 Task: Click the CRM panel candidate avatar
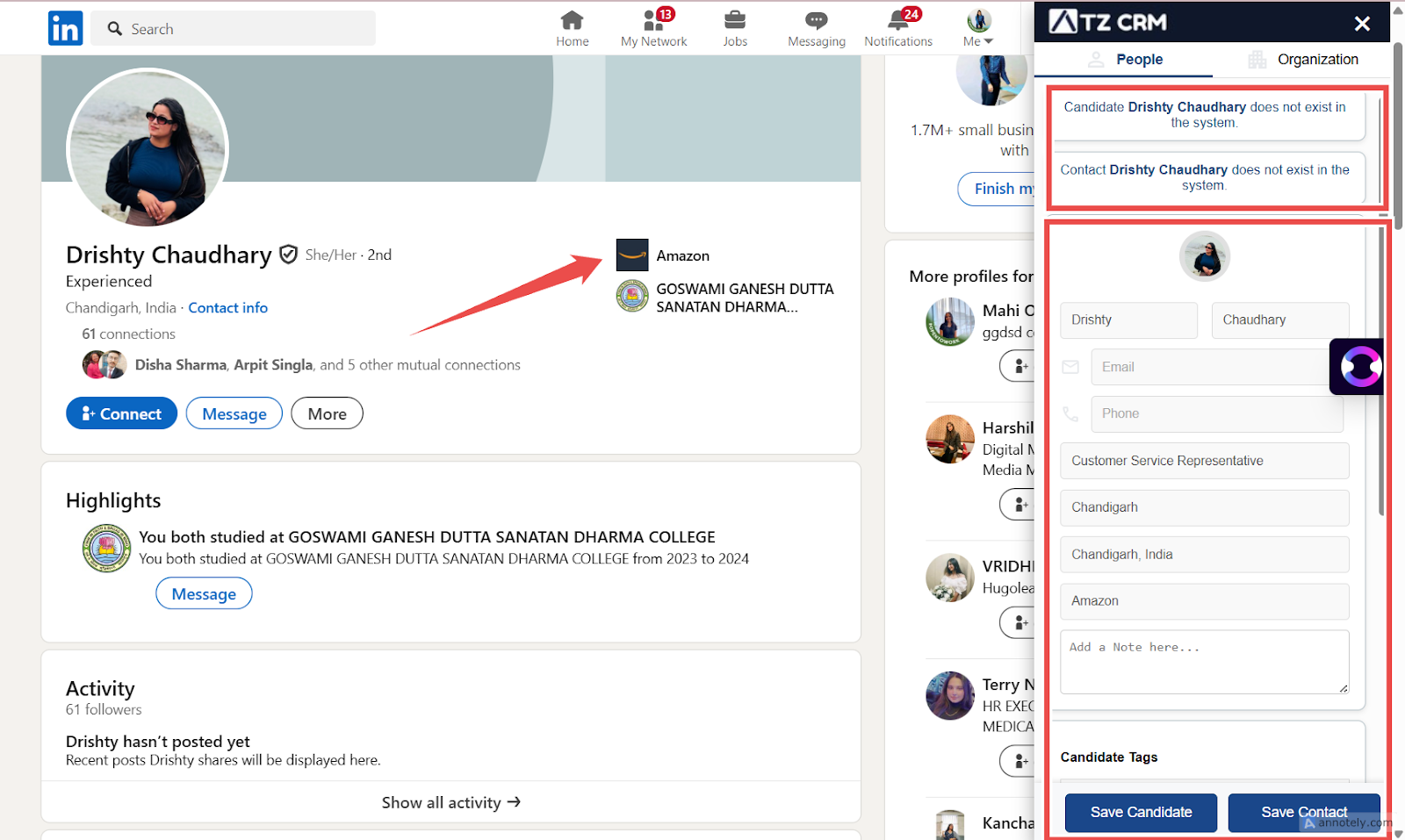1205,256
